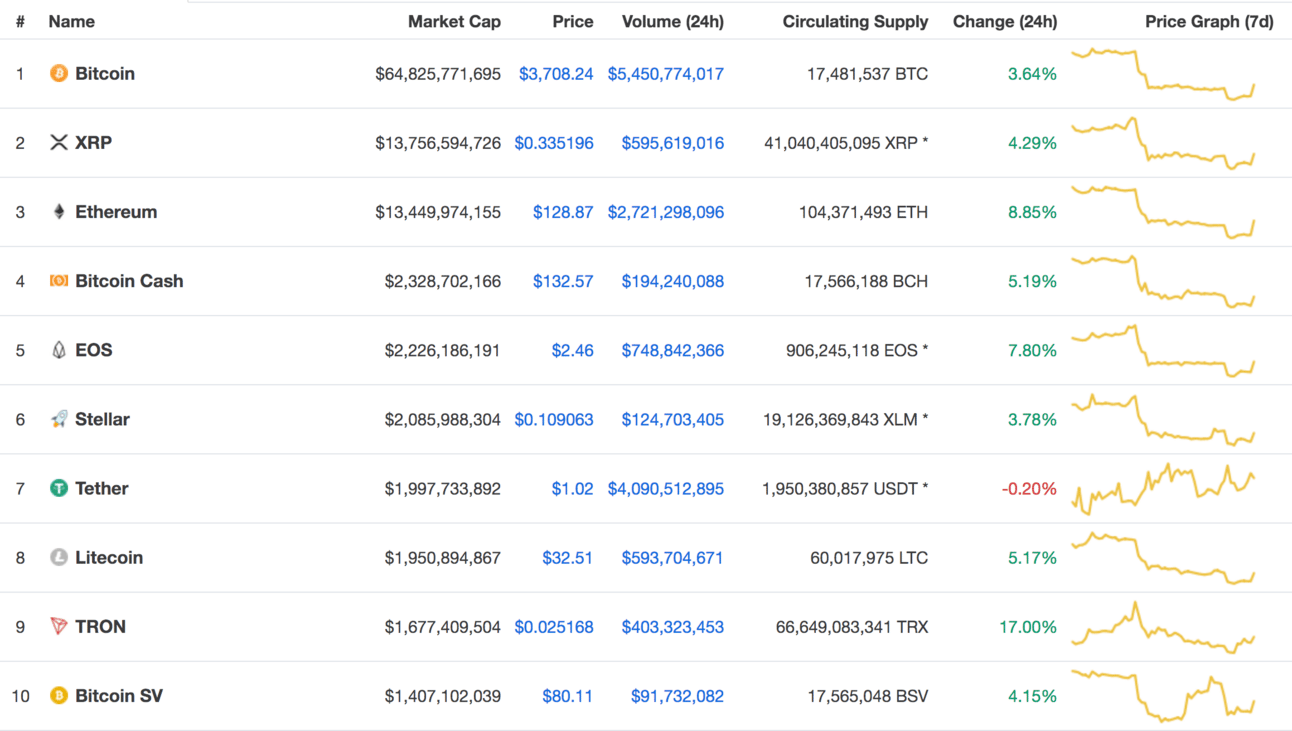Viewport: 1292px width, 731px height.
Task: Click TRON price $0.025168
Action: point(554,626)
